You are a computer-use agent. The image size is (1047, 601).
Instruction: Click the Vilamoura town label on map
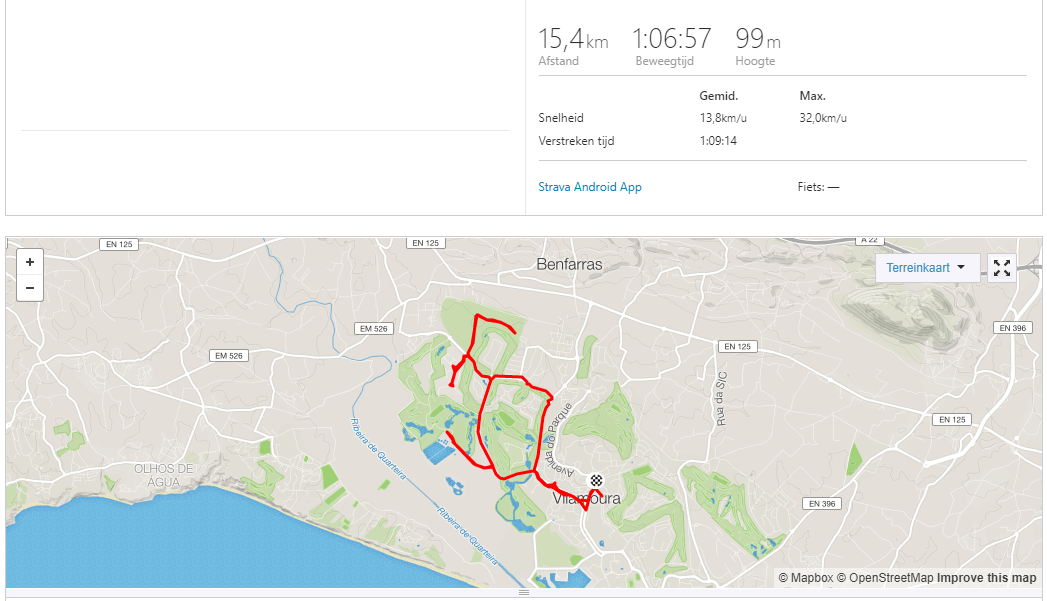586,499
